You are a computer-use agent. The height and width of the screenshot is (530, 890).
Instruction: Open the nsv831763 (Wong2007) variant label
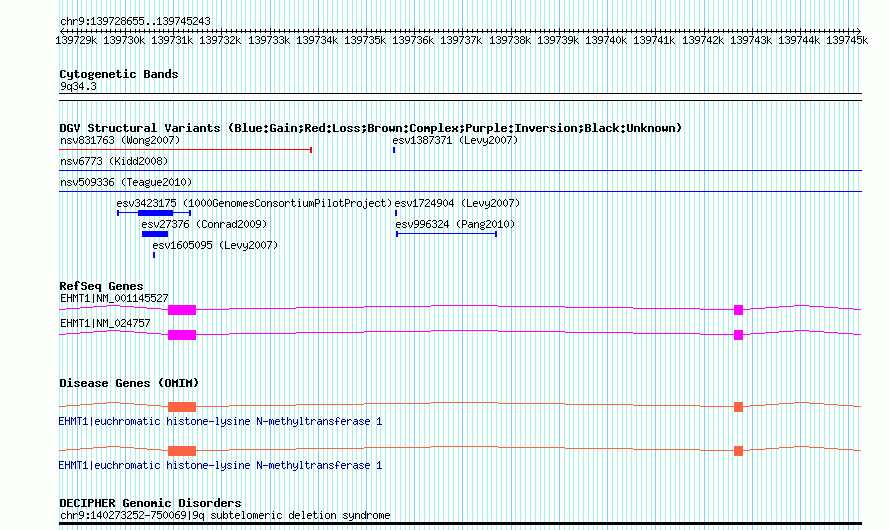[x=120, y=140]
